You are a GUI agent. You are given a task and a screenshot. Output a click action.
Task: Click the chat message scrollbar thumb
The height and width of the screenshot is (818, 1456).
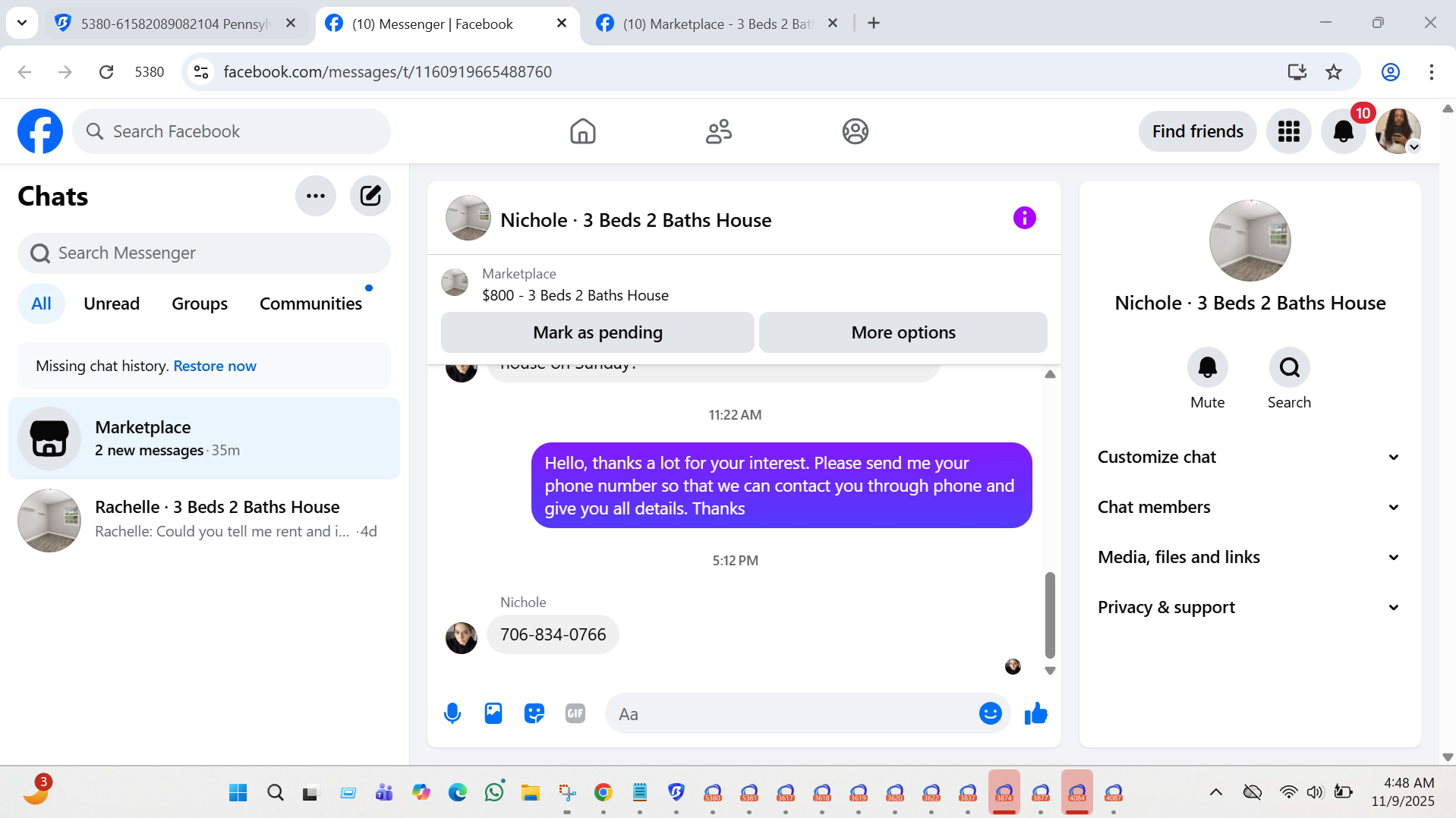(1050, 615)
